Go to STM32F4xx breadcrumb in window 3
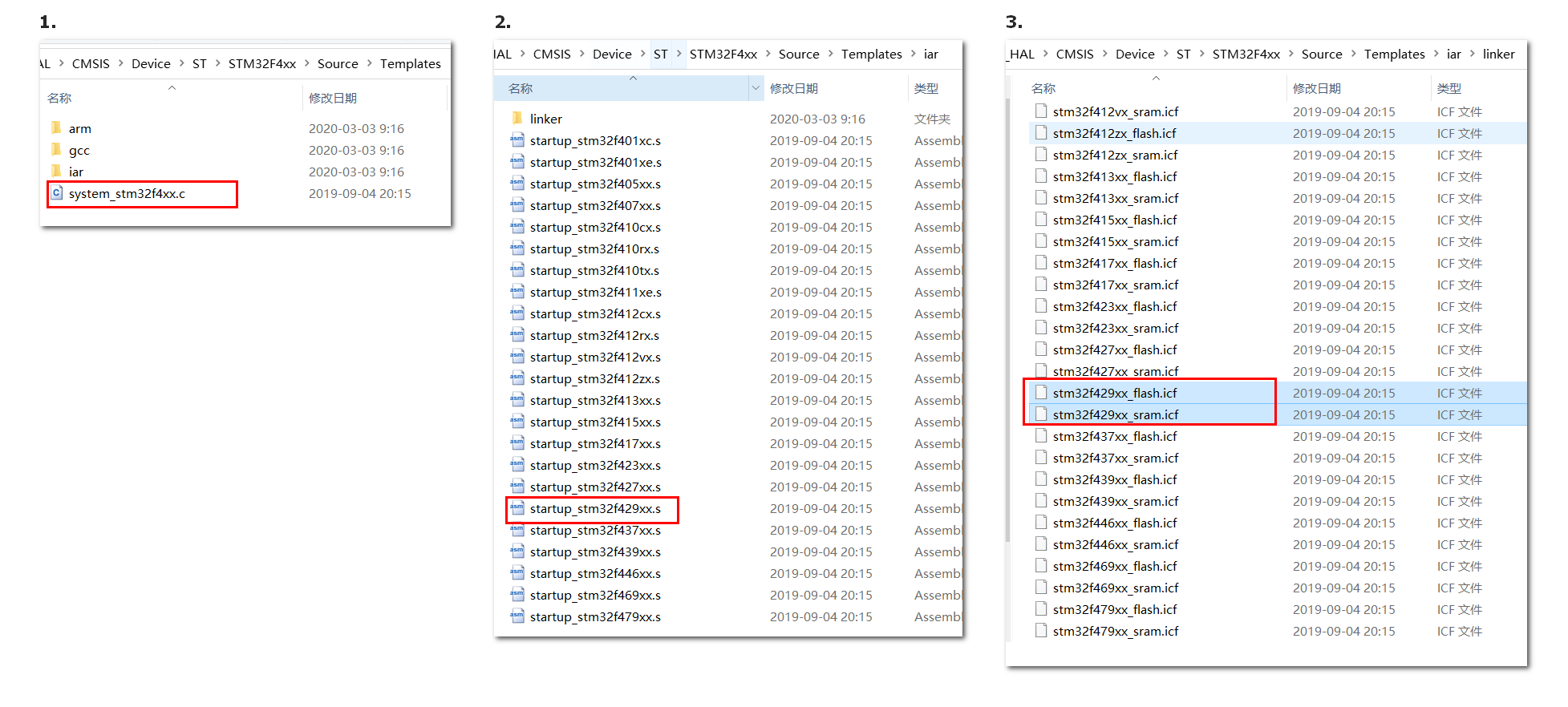Image resolution: width=1568 pixels, height=707 pixels. point(1246,54)
